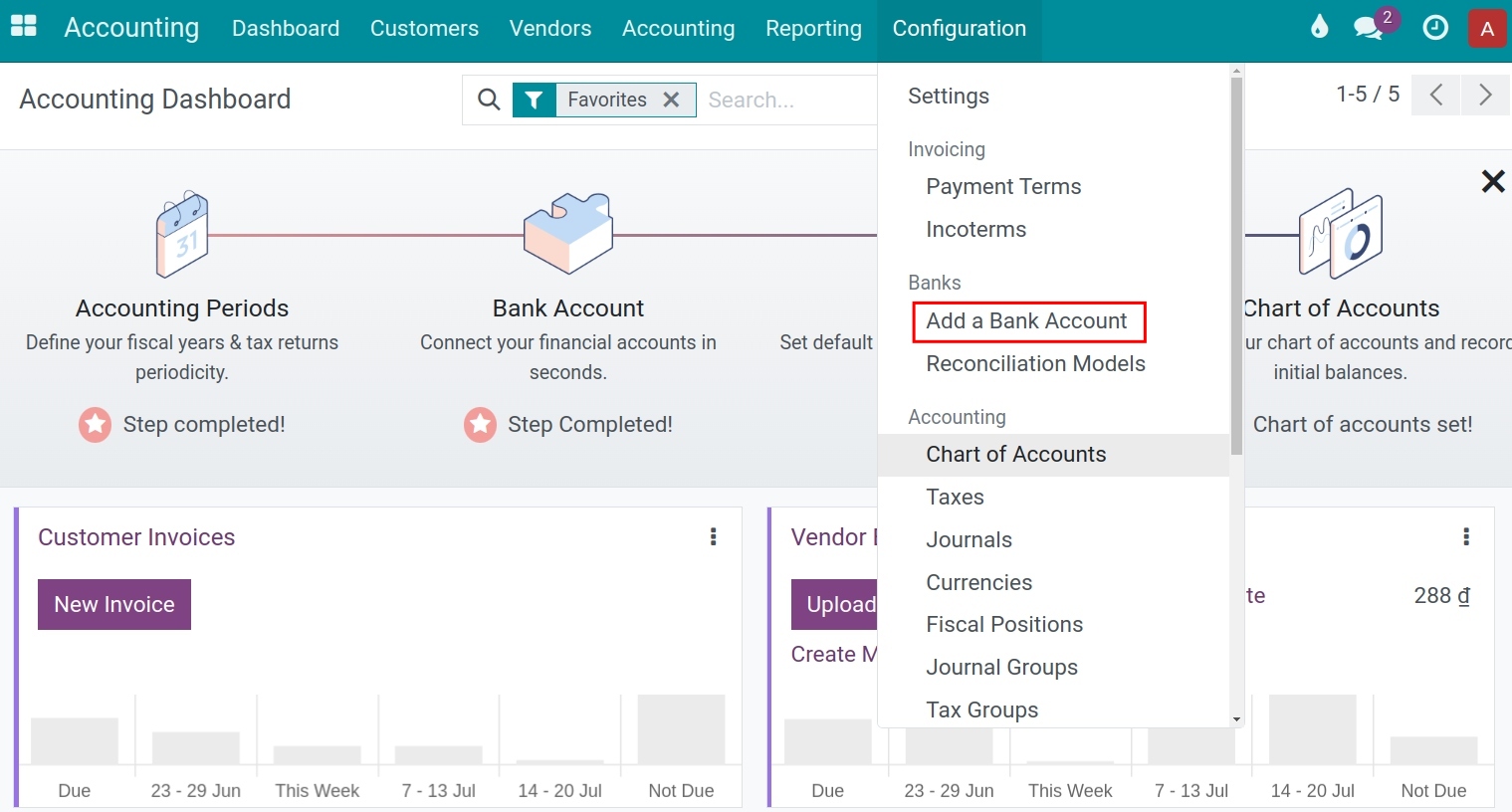
Task: Open Journal Groups entry
Action: coord(1001,668)
